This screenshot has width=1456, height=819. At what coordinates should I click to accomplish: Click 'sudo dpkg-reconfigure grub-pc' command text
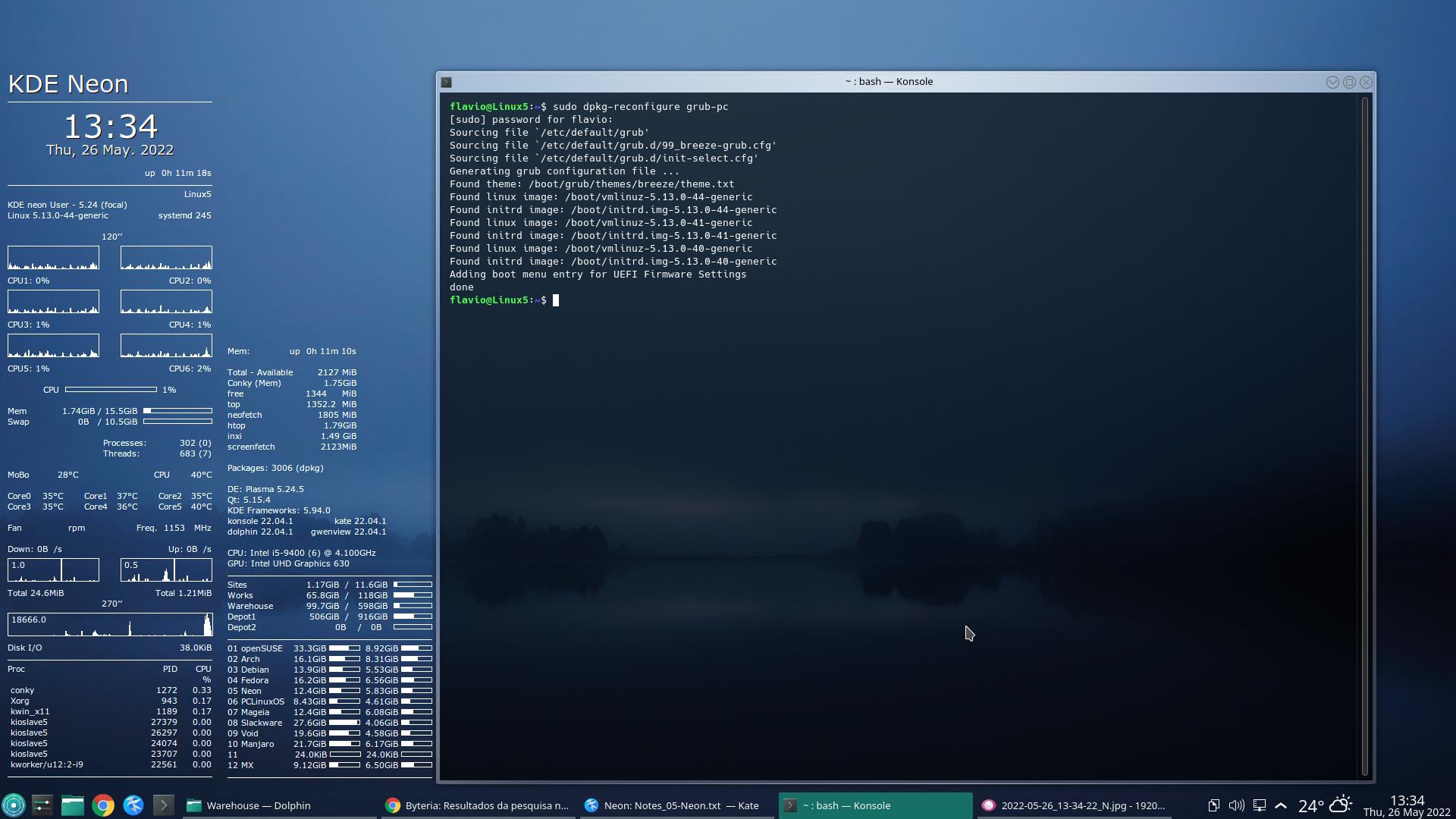pyautogui.click(x=640, y=107)
